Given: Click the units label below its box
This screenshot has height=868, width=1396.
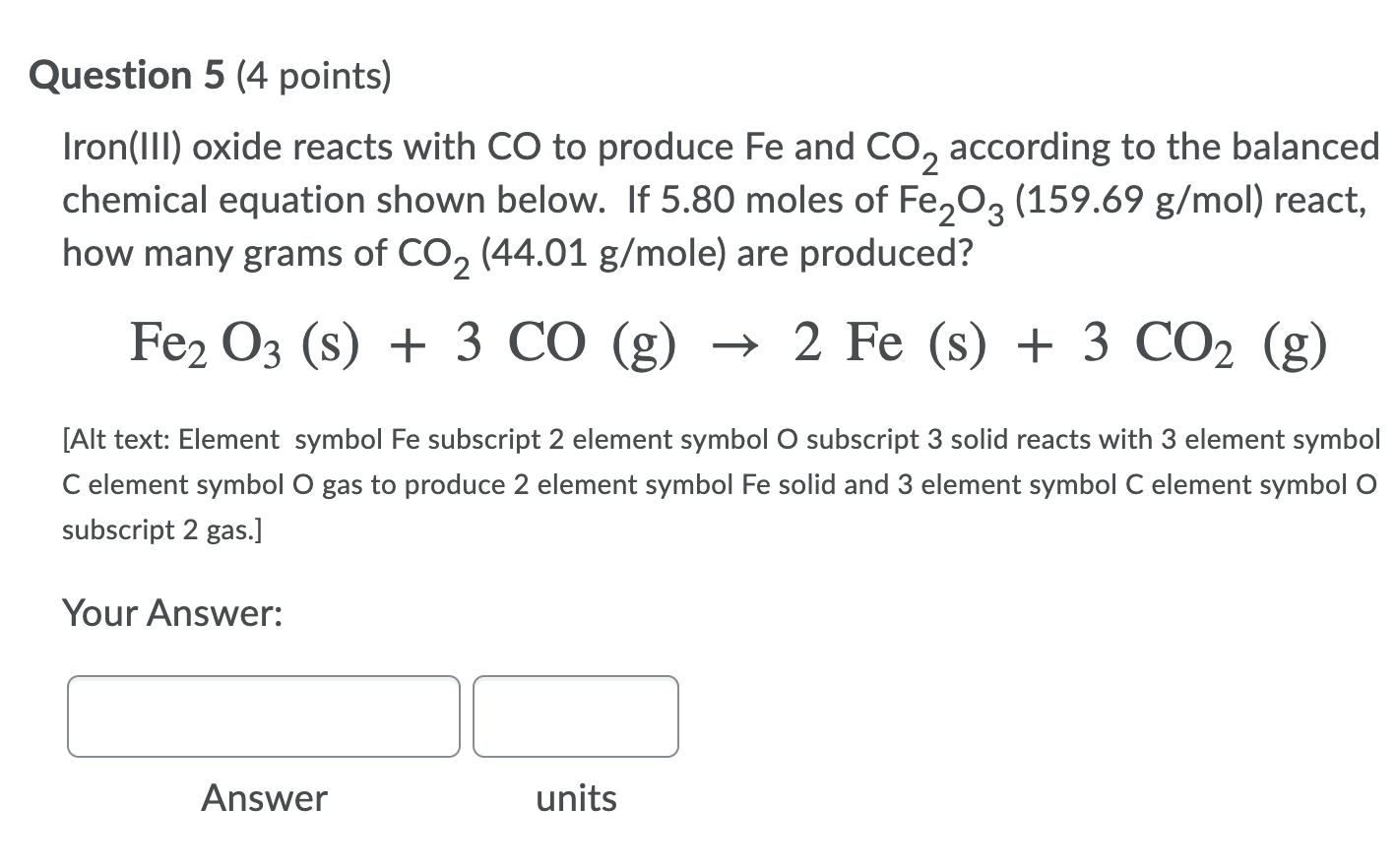Looking at the screenshot, I should (576, 798).
